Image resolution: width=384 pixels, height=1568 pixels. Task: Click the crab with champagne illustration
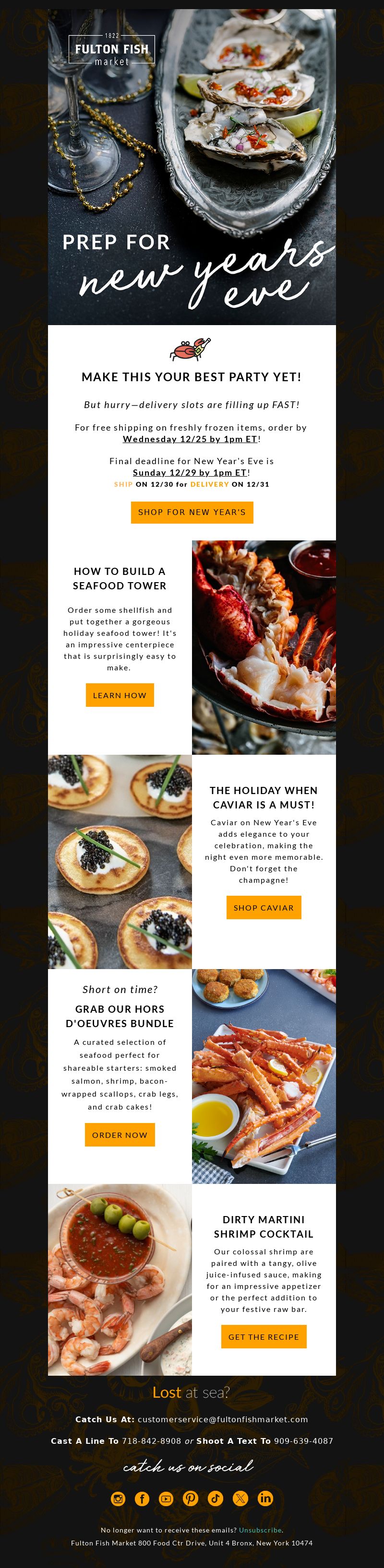(190, 350)
